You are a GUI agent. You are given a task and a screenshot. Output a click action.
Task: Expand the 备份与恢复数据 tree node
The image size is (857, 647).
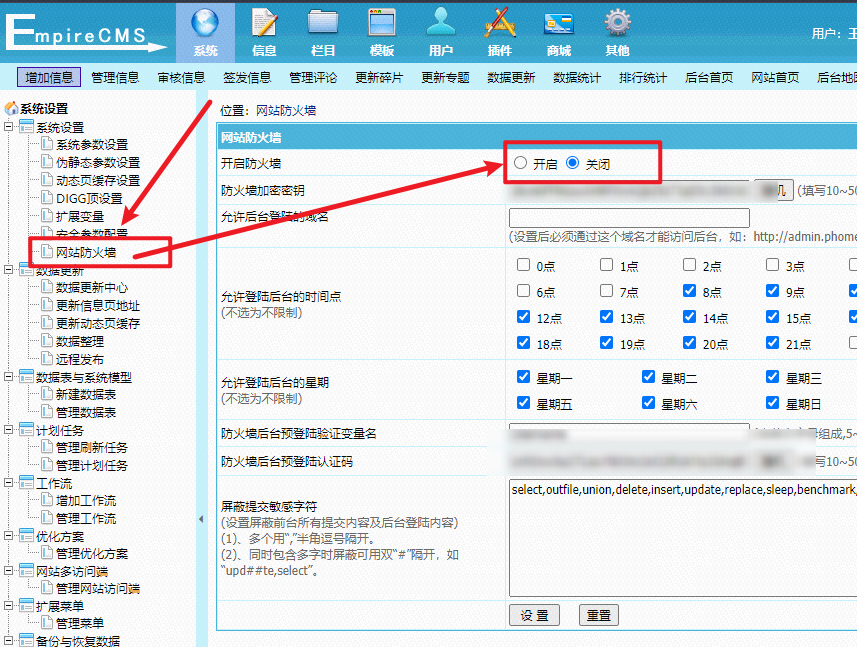point(10,641)
